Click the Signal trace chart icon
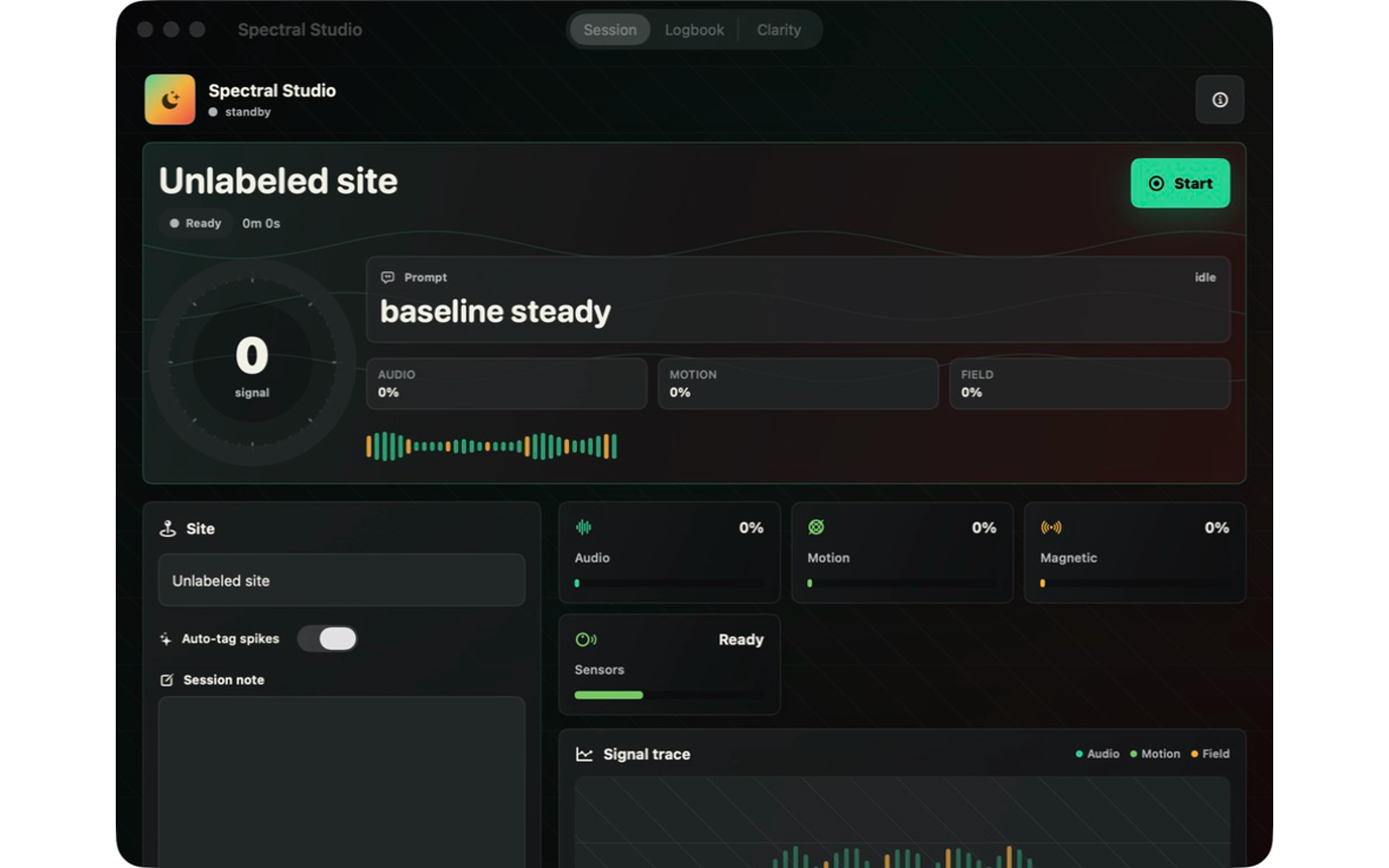 click(585, 754)
